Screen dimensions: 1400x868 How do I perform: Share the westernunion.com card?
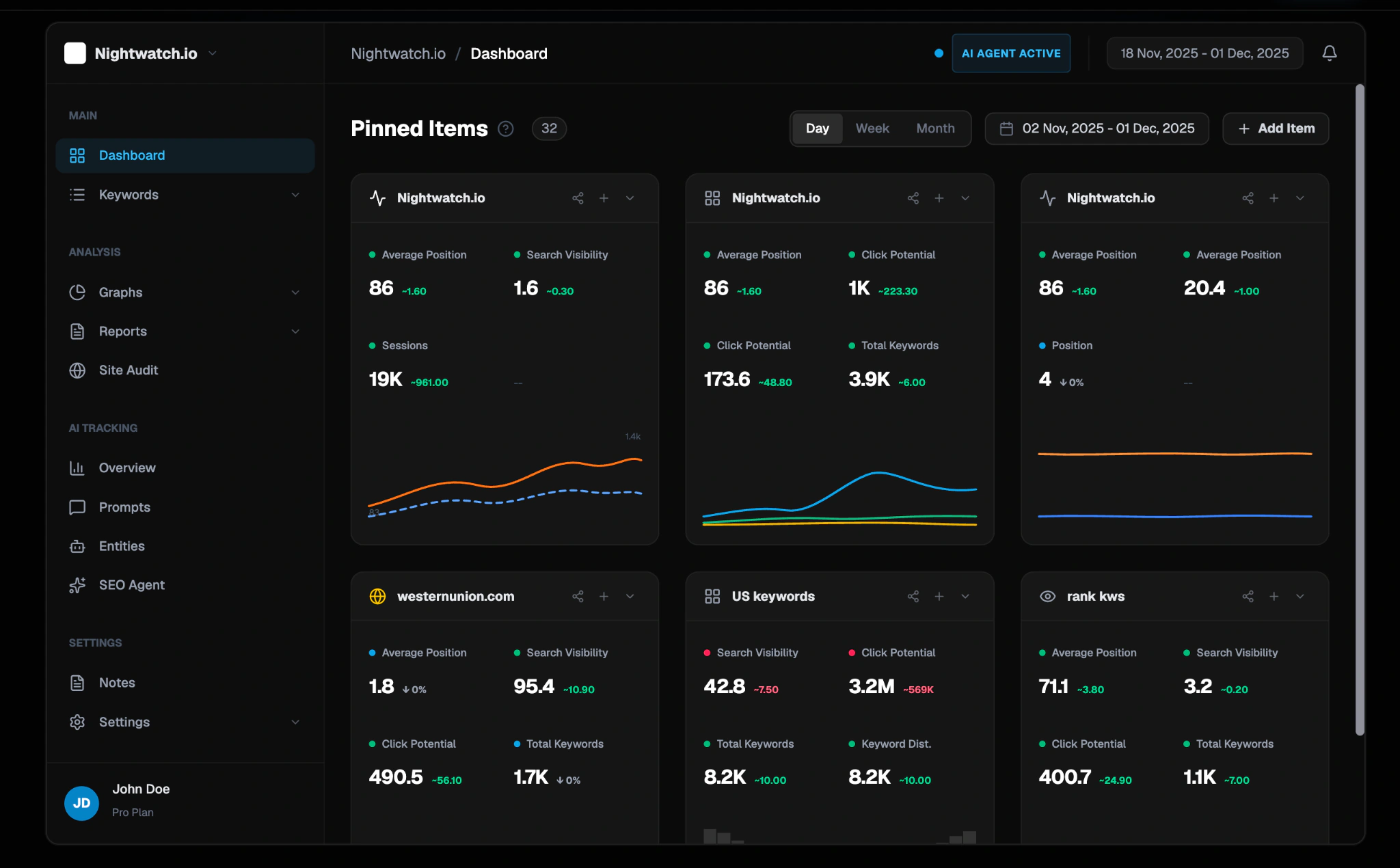pos(578,596)
